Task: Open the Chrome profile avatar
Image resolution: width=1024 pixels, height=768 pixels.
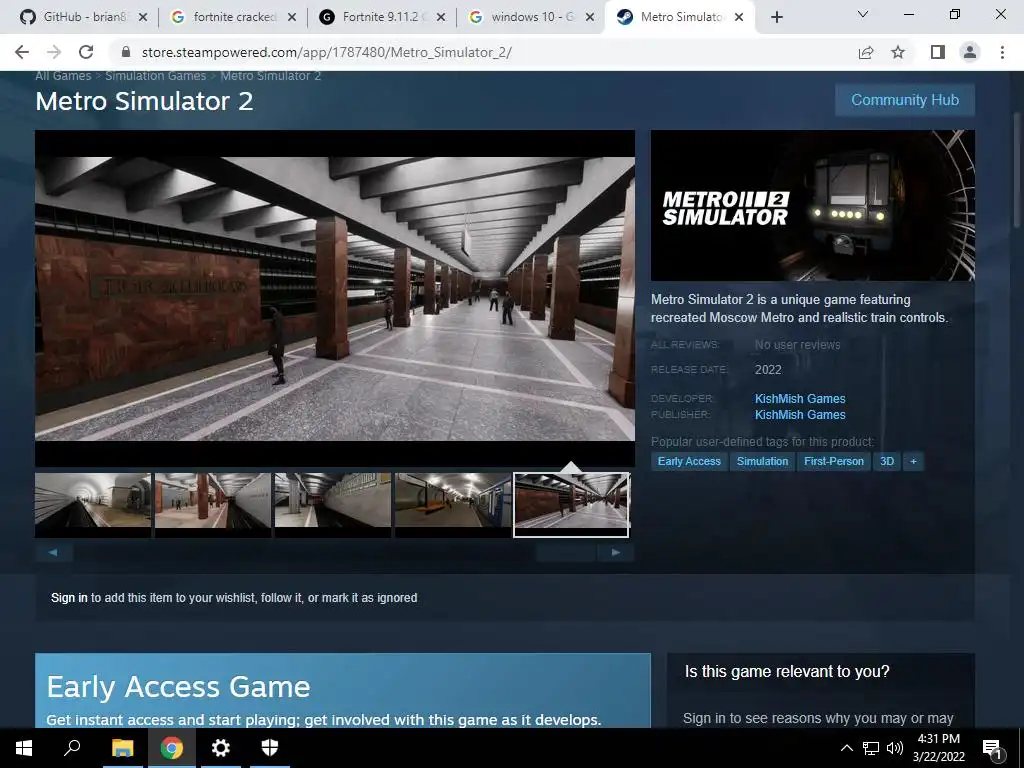Action: click(x=970, y=52)
